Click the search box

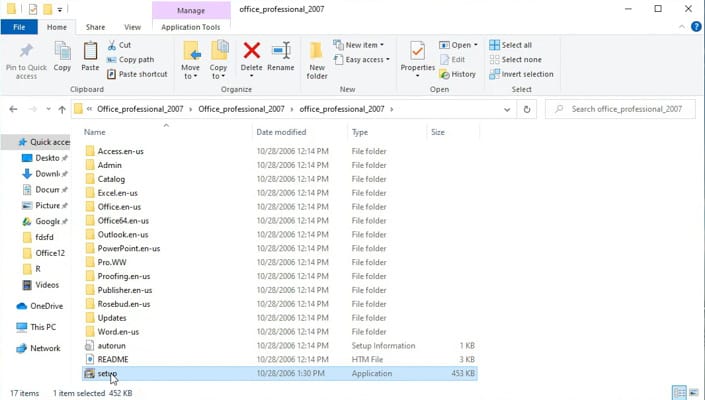tap(620, 109)
